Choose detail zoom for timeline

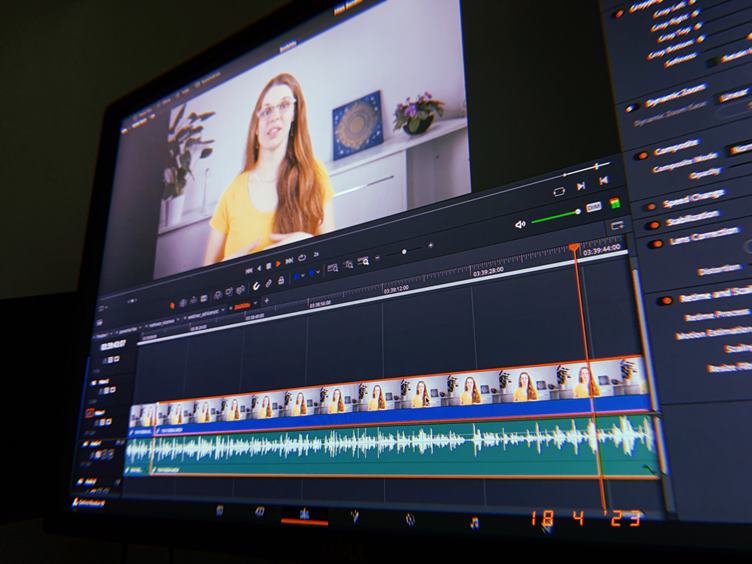click(349, 264)
